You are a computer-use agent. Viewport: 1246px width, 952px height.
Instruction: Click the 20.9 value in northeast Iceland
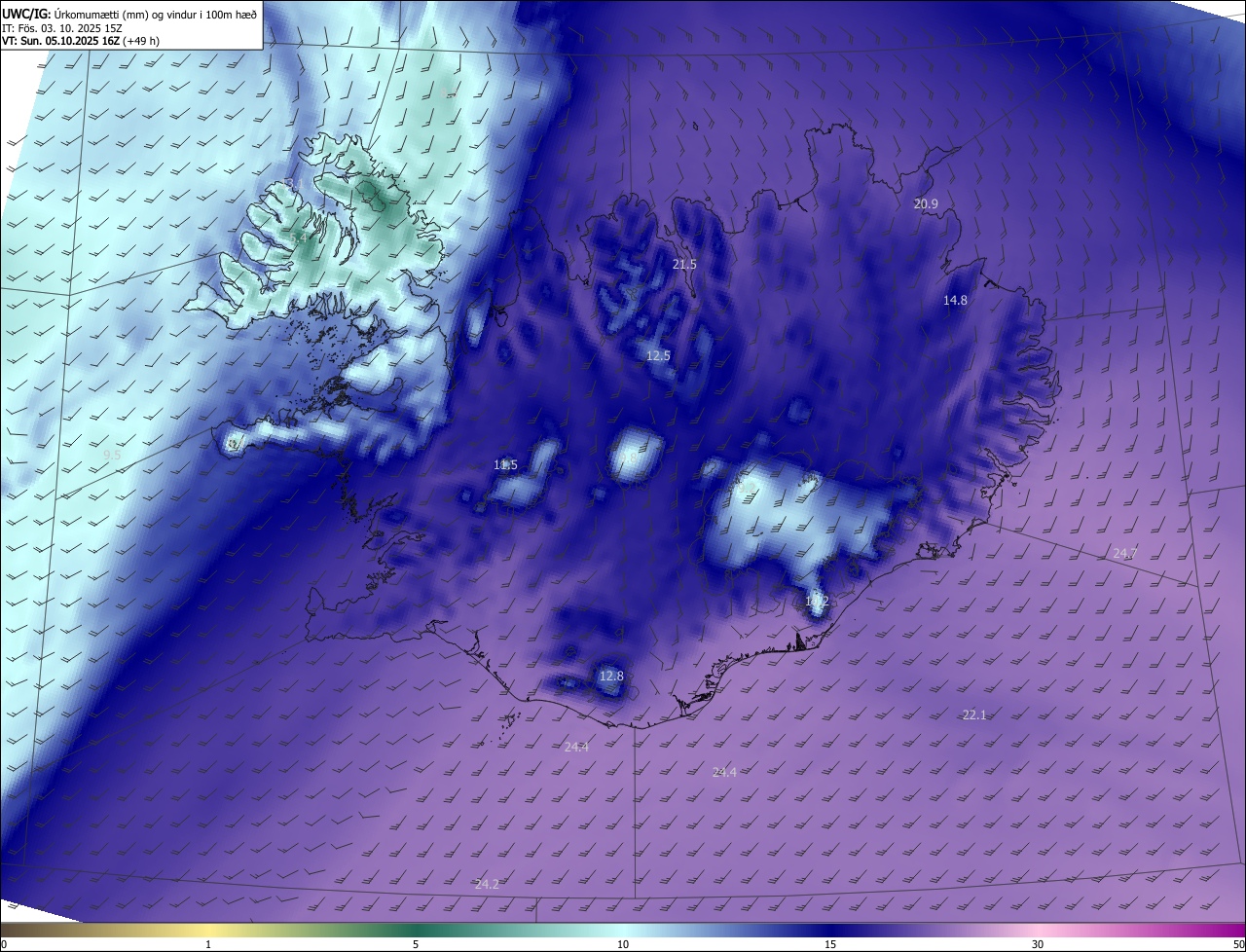[x=926, y=204]
